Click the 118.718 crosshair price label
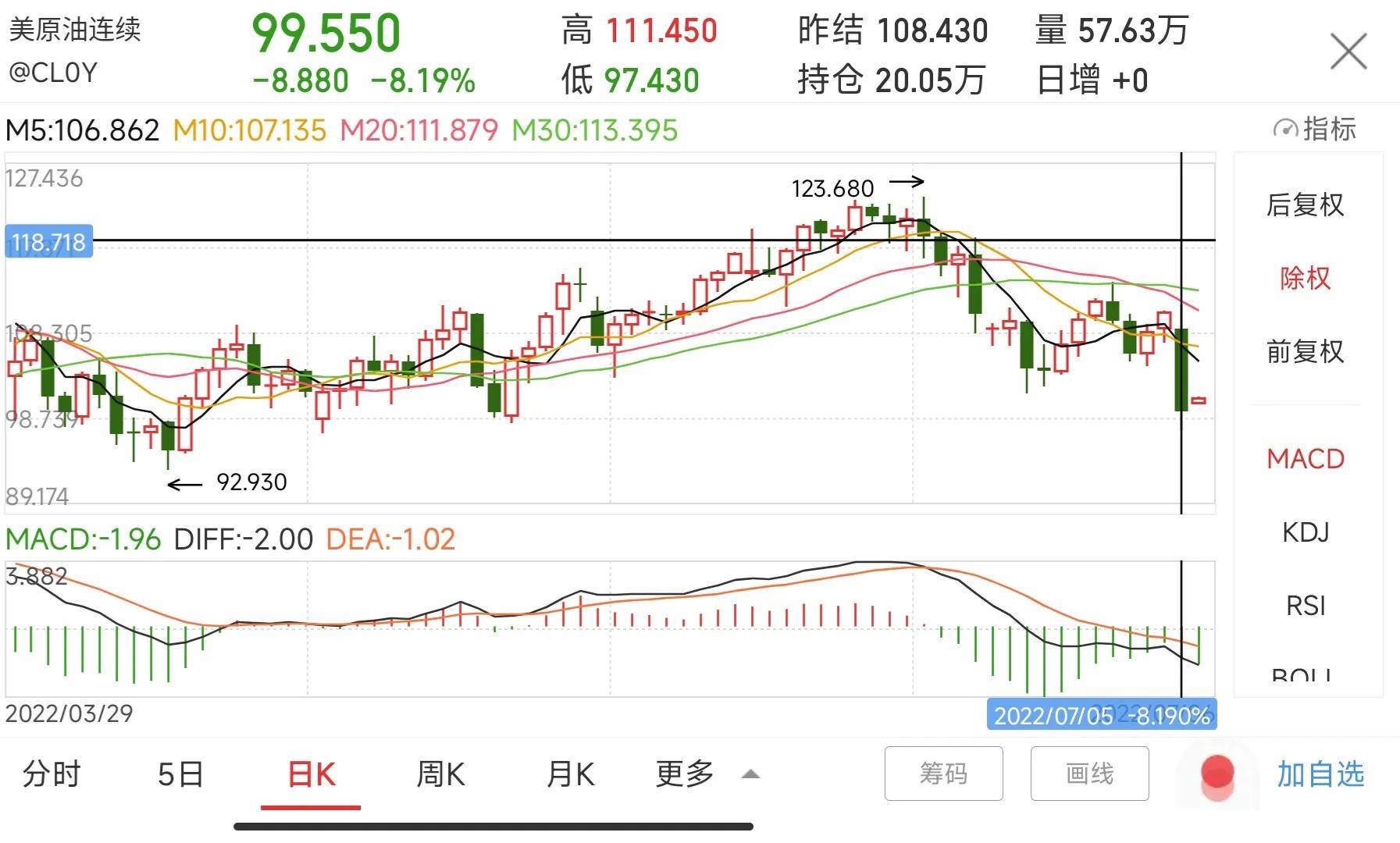Screen dimensions: 1400x843 (48, 242)
